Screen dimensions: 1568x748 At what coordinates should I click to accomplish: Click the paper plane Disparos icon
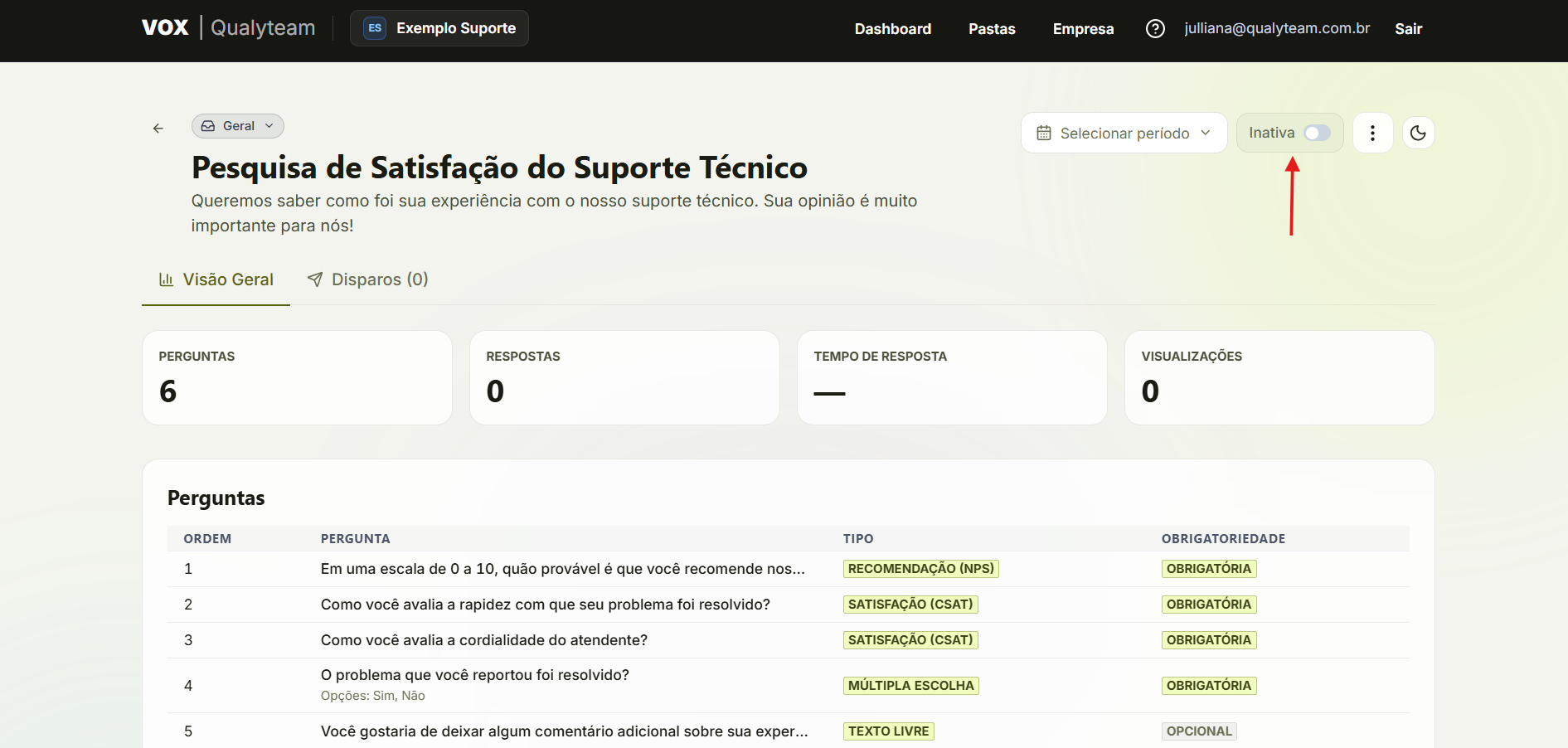pos(315,279)
